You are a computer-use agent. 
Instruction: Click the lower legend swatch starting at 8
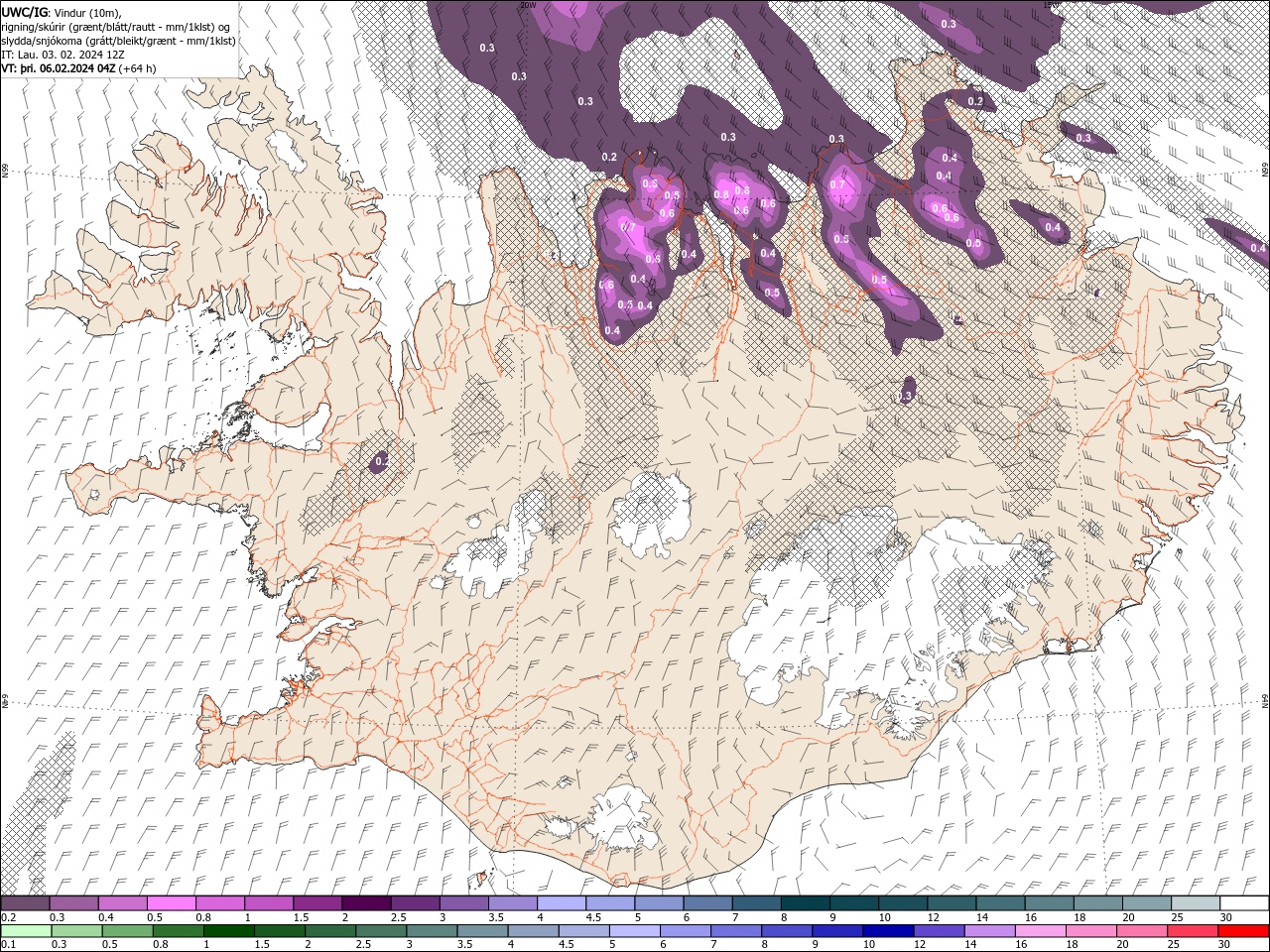point(788,931)
